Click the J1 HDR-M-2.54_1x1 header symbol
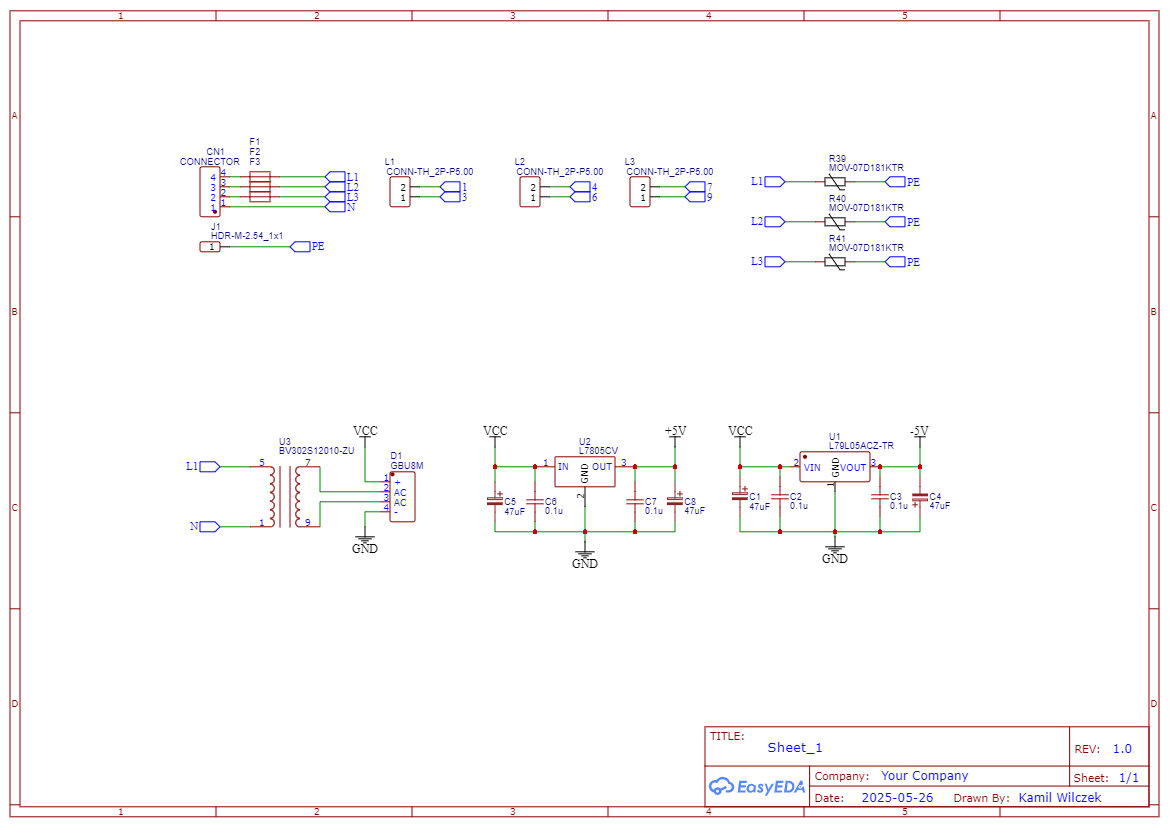The height and width of the screenshot is (827, 1169). [x=210, y=247]
